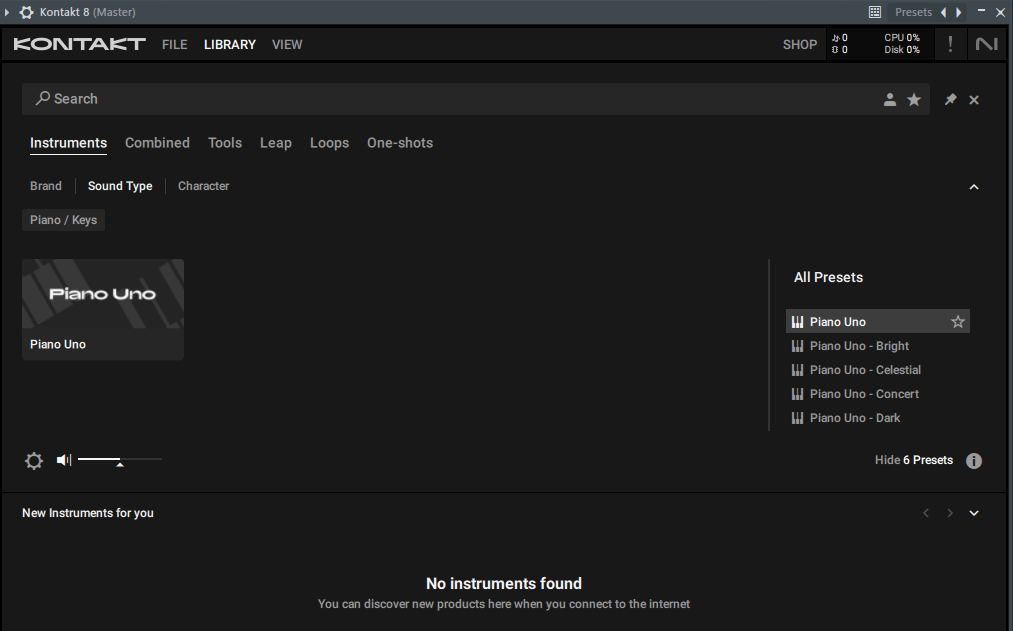Open the FILE menu
Viewport: 1013px width, 631px height.
click(174, 45)
